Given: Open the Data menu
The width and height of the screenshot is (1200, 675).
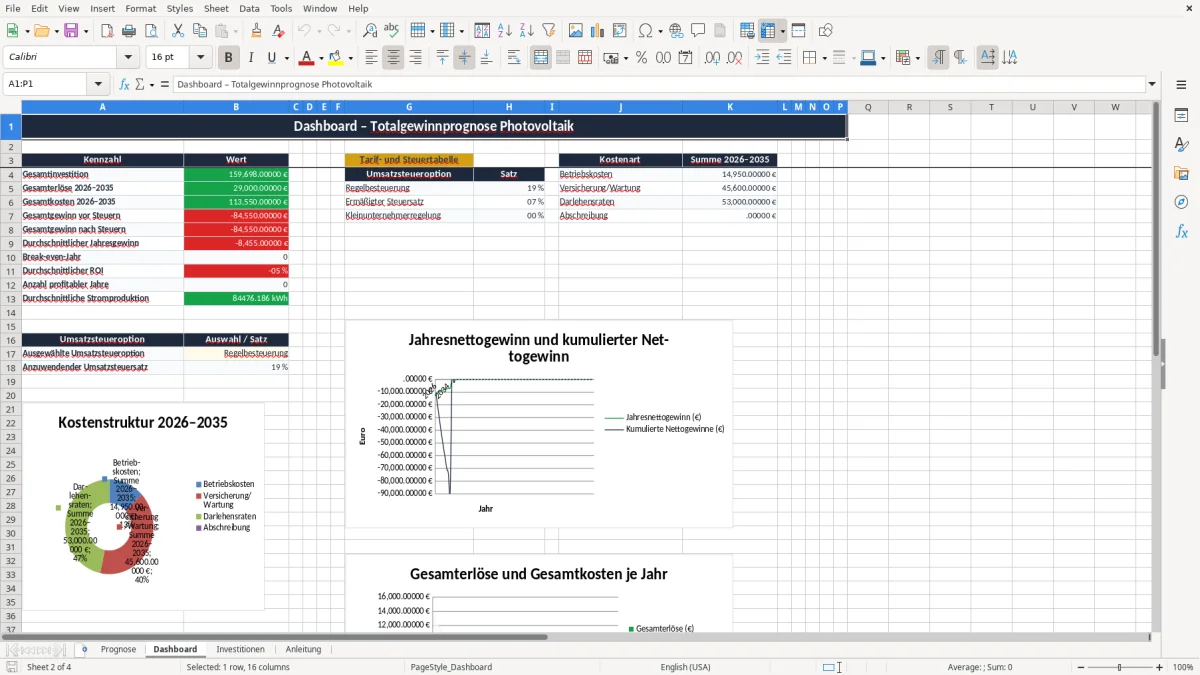Looking at the screenshot, I should [249, 8].
